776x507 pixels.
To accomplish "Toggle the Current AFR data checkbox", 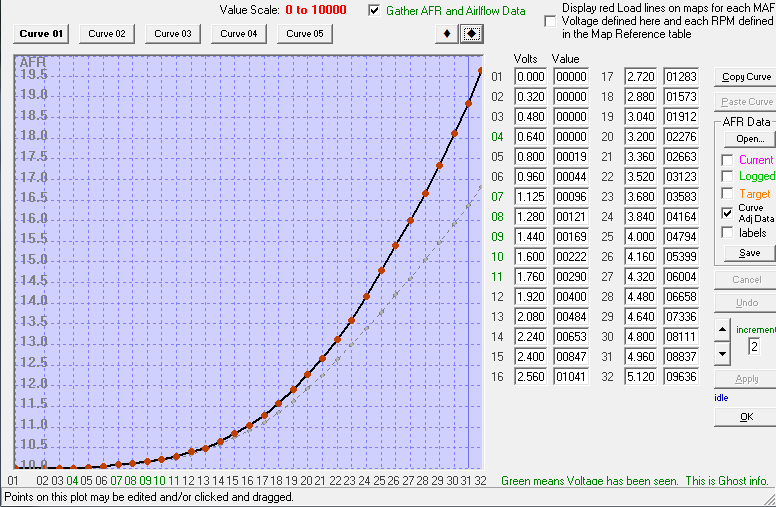I will [727, 160].
